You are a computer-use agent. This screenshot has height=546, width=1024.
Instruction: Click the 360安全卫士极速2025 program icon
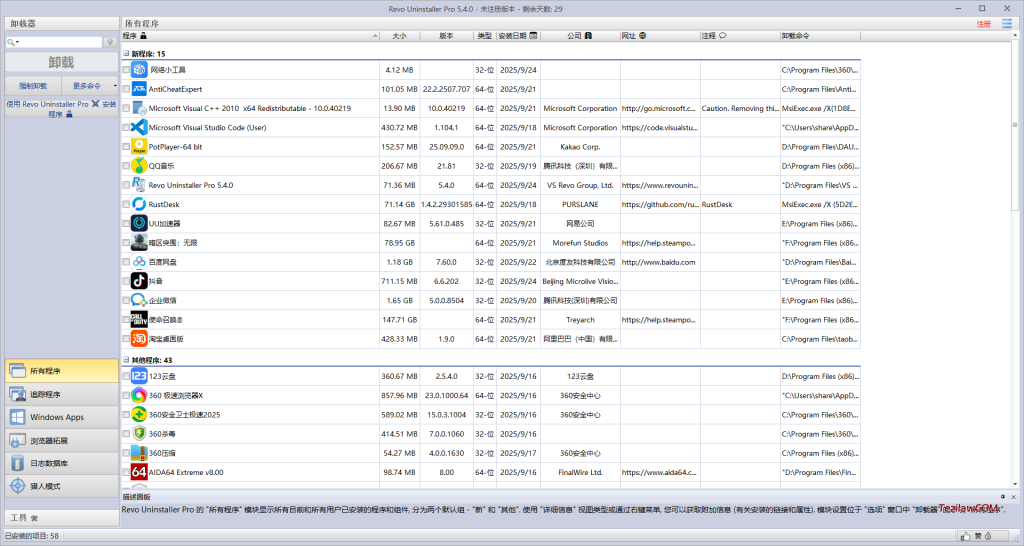[x=139, y=415]
